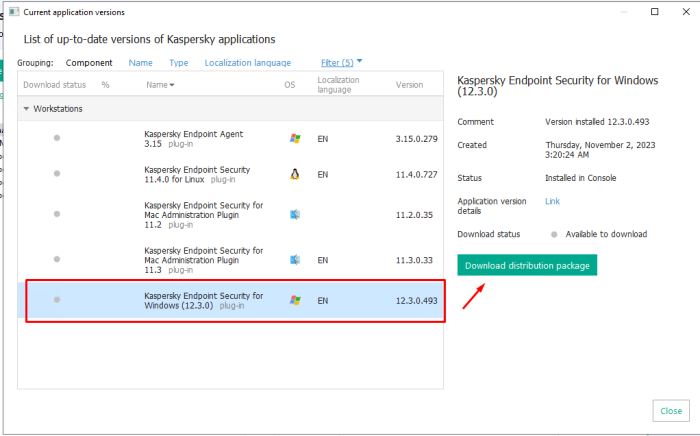Sort list by Name column header
This screenshot has width=700, height=436.
(x=159, y=85)
